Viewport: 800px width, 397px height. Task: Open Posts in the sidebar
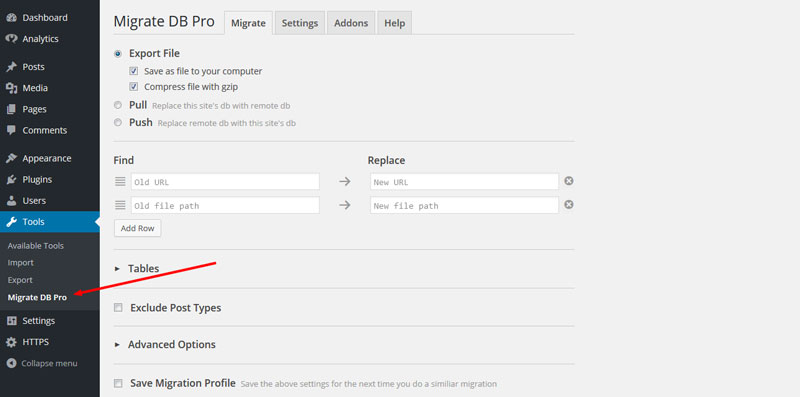(x=33, y=67)
